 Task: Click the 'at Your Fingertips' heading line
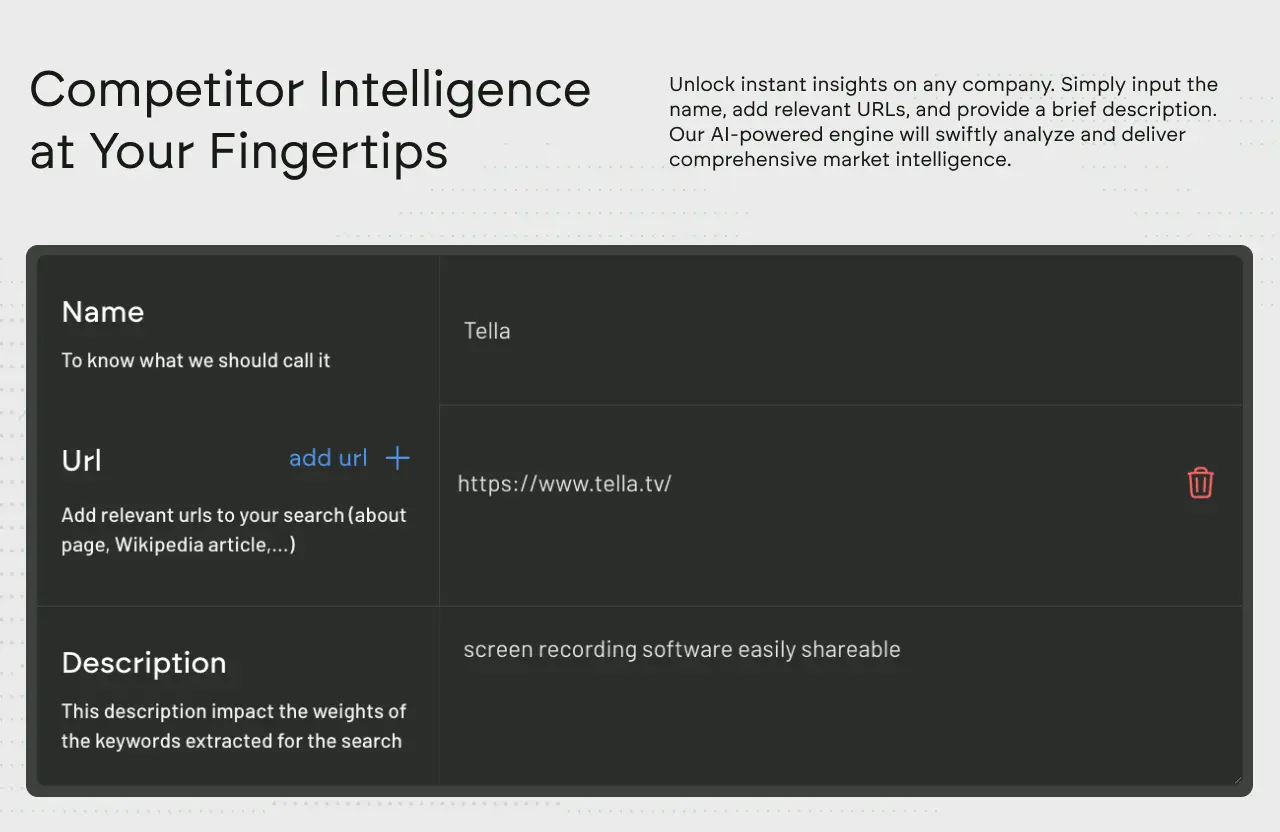point(239,151)
